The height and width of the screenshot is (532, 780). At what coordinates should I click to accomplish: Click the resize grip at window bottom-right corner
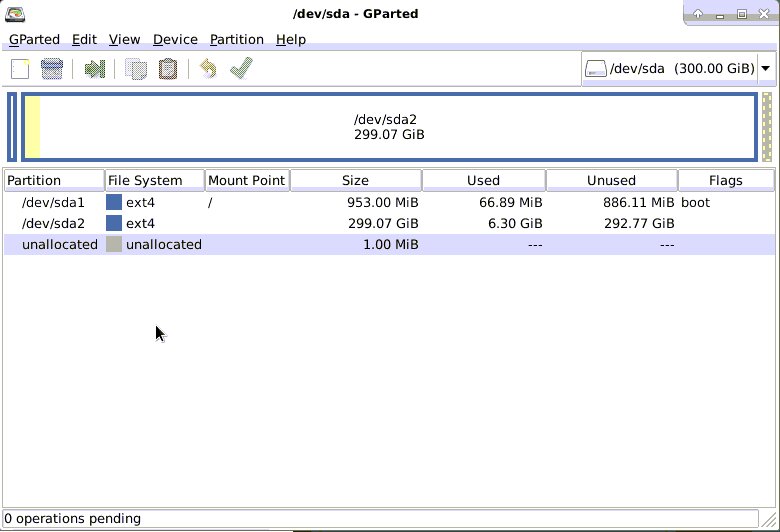[769, 519]
